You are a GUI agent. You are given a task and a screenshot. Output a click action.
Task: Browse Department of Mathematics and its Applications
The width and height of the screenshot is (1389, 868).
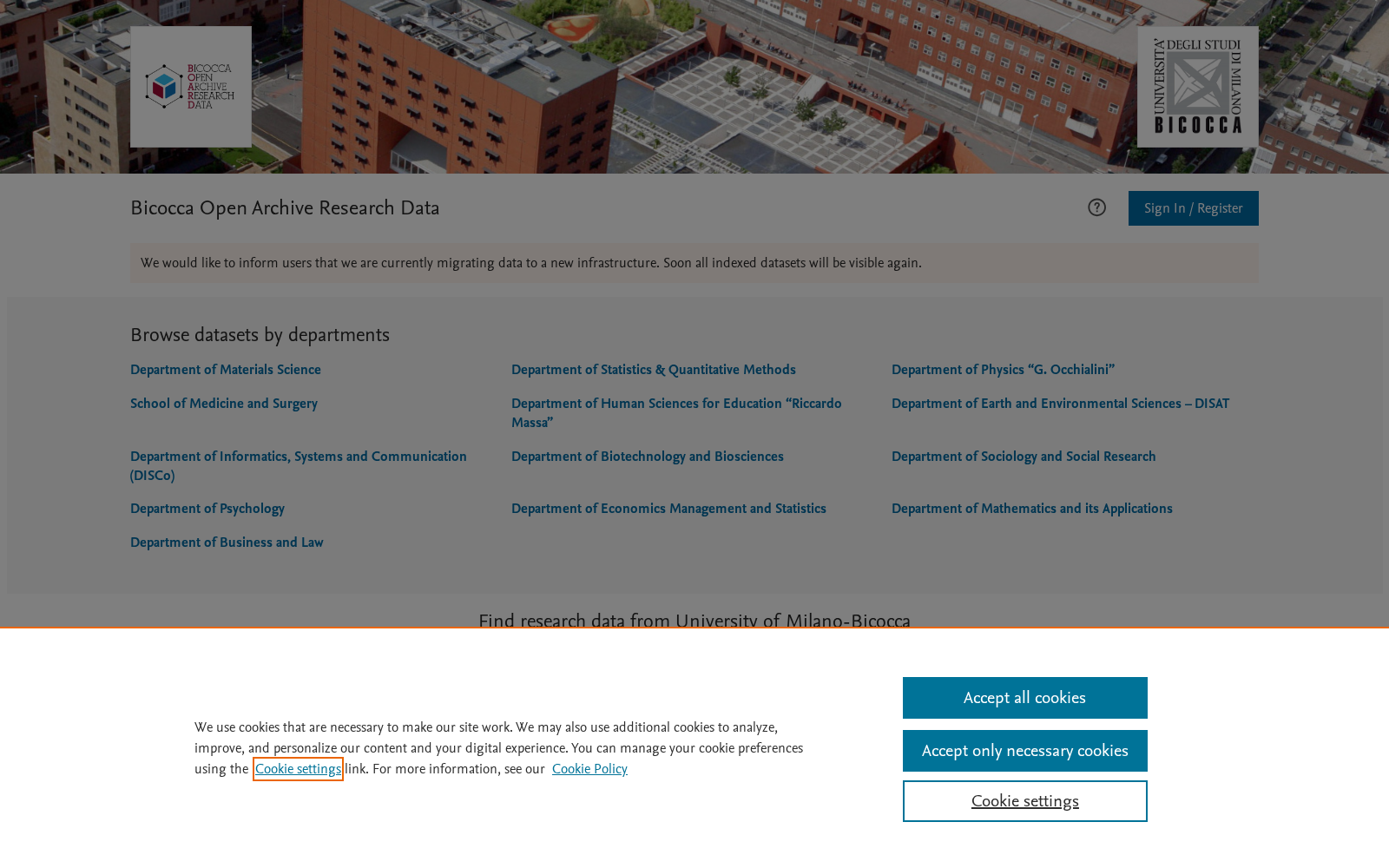(1032, 509)
